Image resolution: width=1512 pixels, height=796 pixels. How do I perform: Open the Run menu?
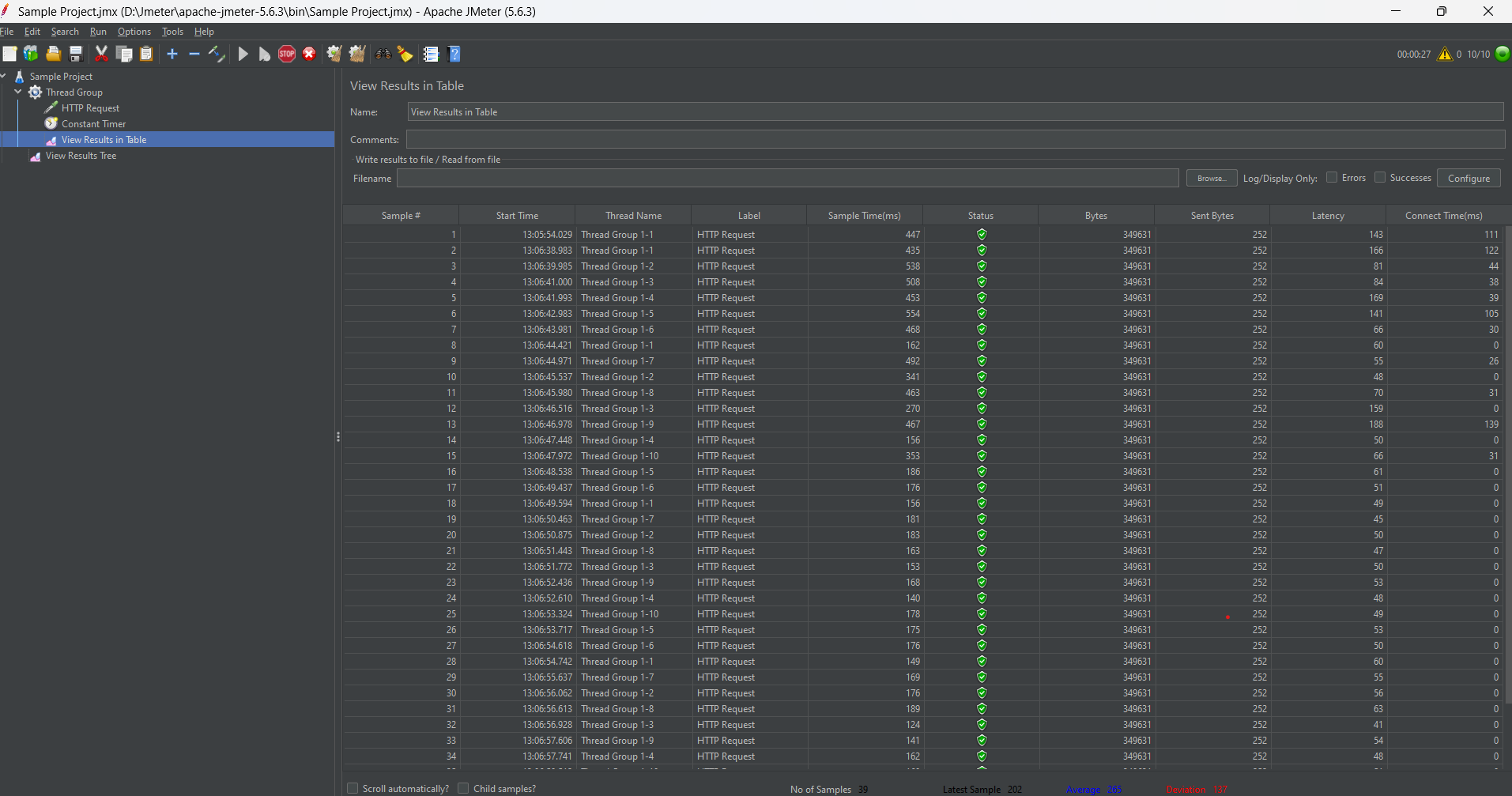click(x=98, y=32)
